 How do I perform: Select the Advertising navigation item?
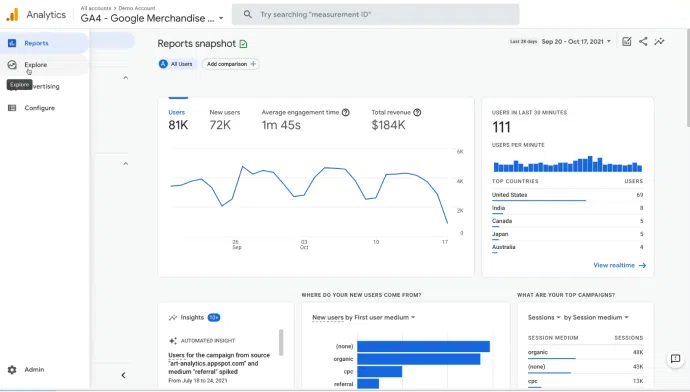pyautogui.click(x=44, y=86)
